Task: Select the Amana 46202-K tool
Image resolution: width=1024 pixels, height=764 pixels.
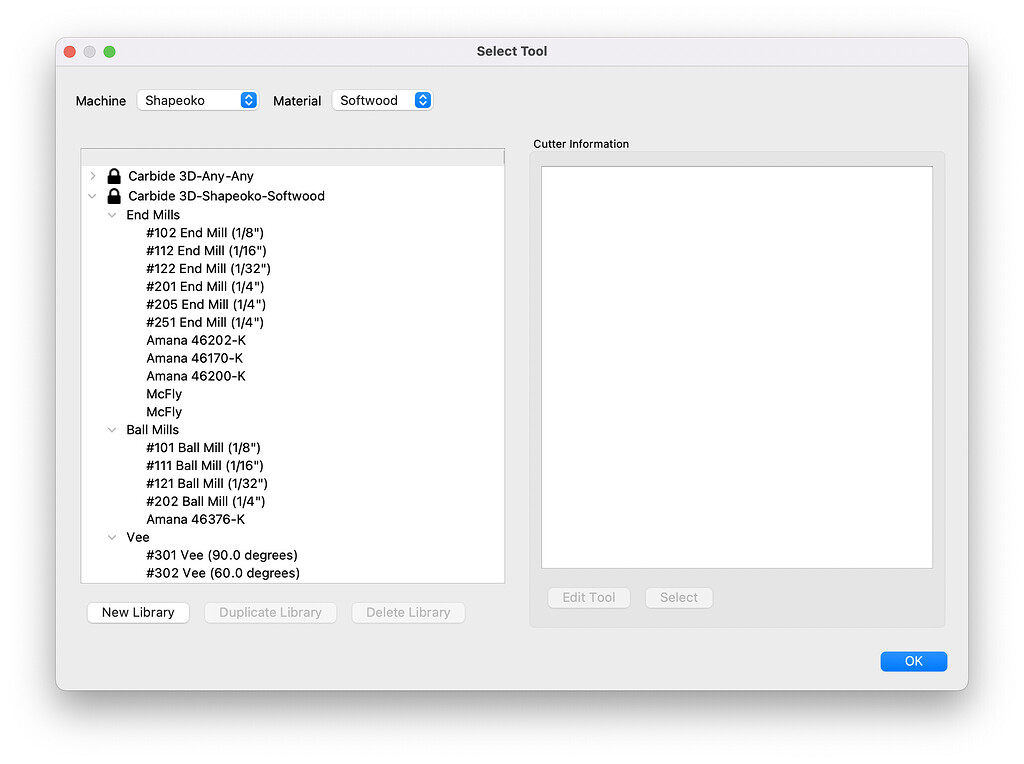Action: (196, 340)
